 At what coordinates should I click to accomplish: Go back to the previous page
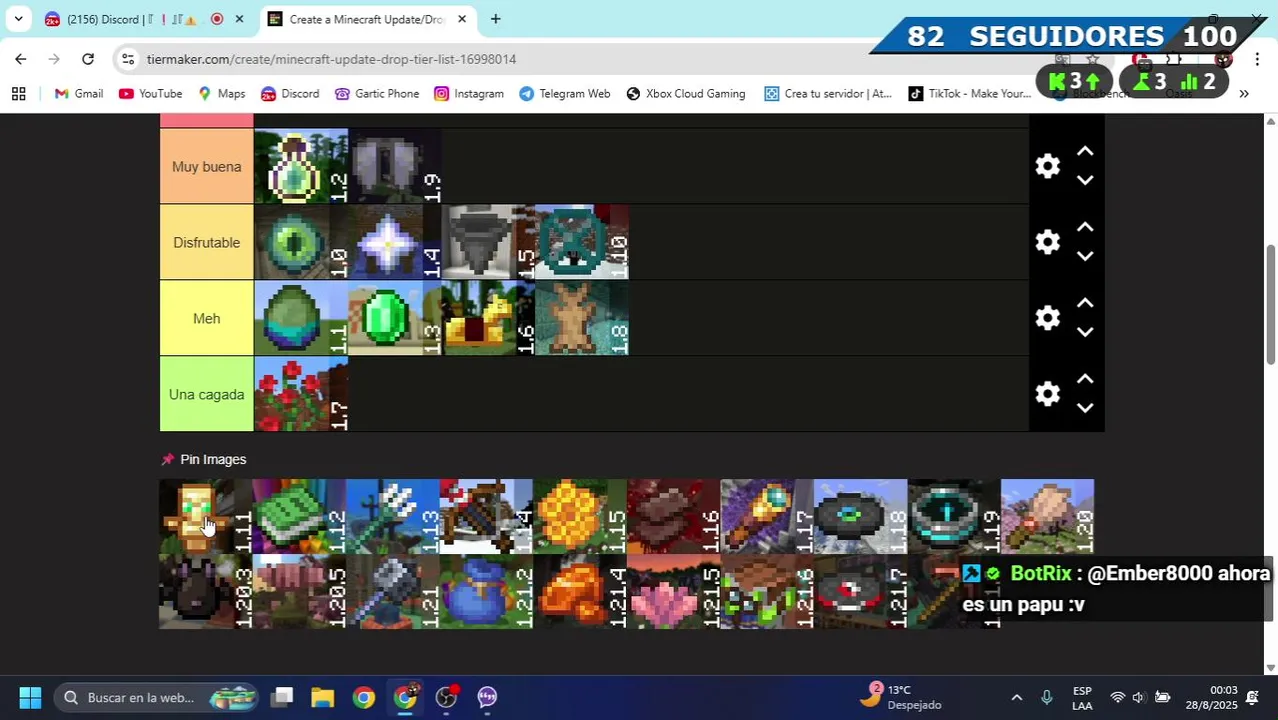[21, 59]
